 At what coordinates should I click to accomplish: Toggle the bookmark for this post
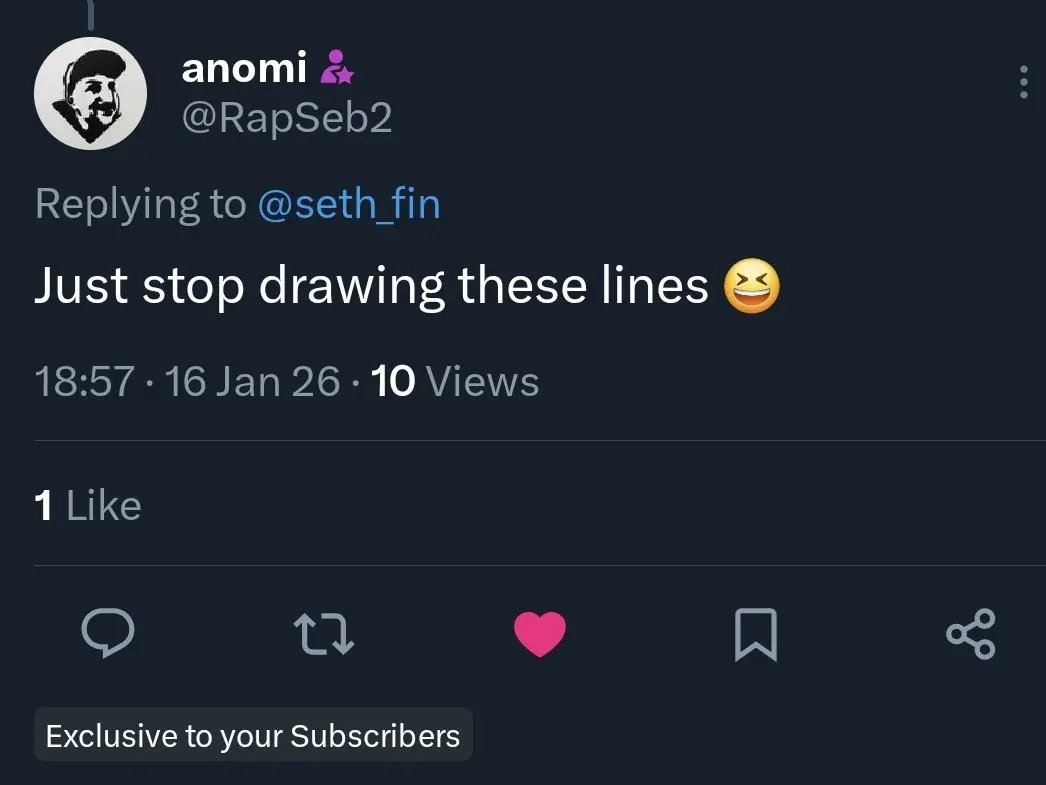[756, 635]
